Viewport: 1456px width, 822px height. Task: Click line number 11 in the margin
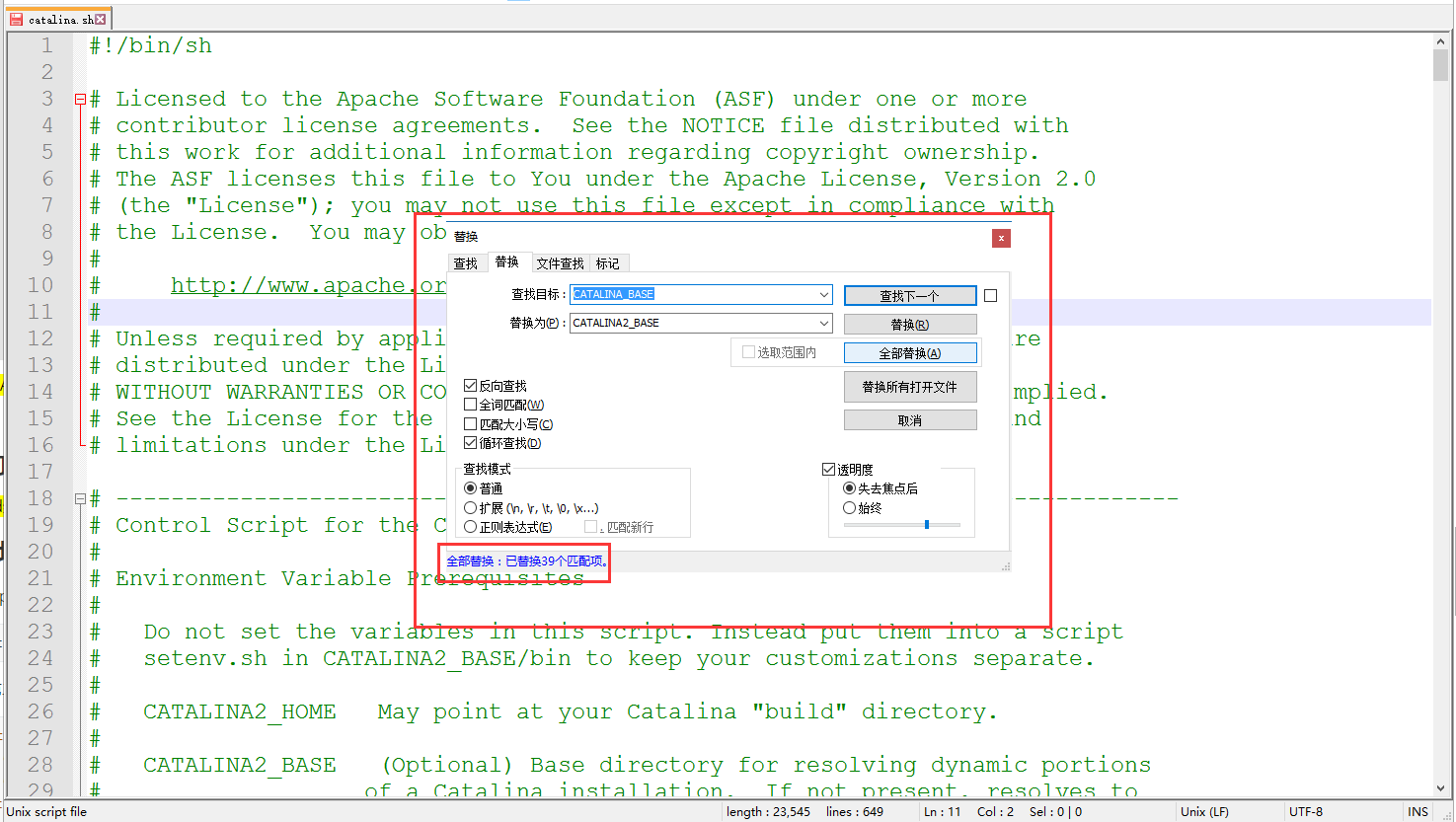click(39, 312)
